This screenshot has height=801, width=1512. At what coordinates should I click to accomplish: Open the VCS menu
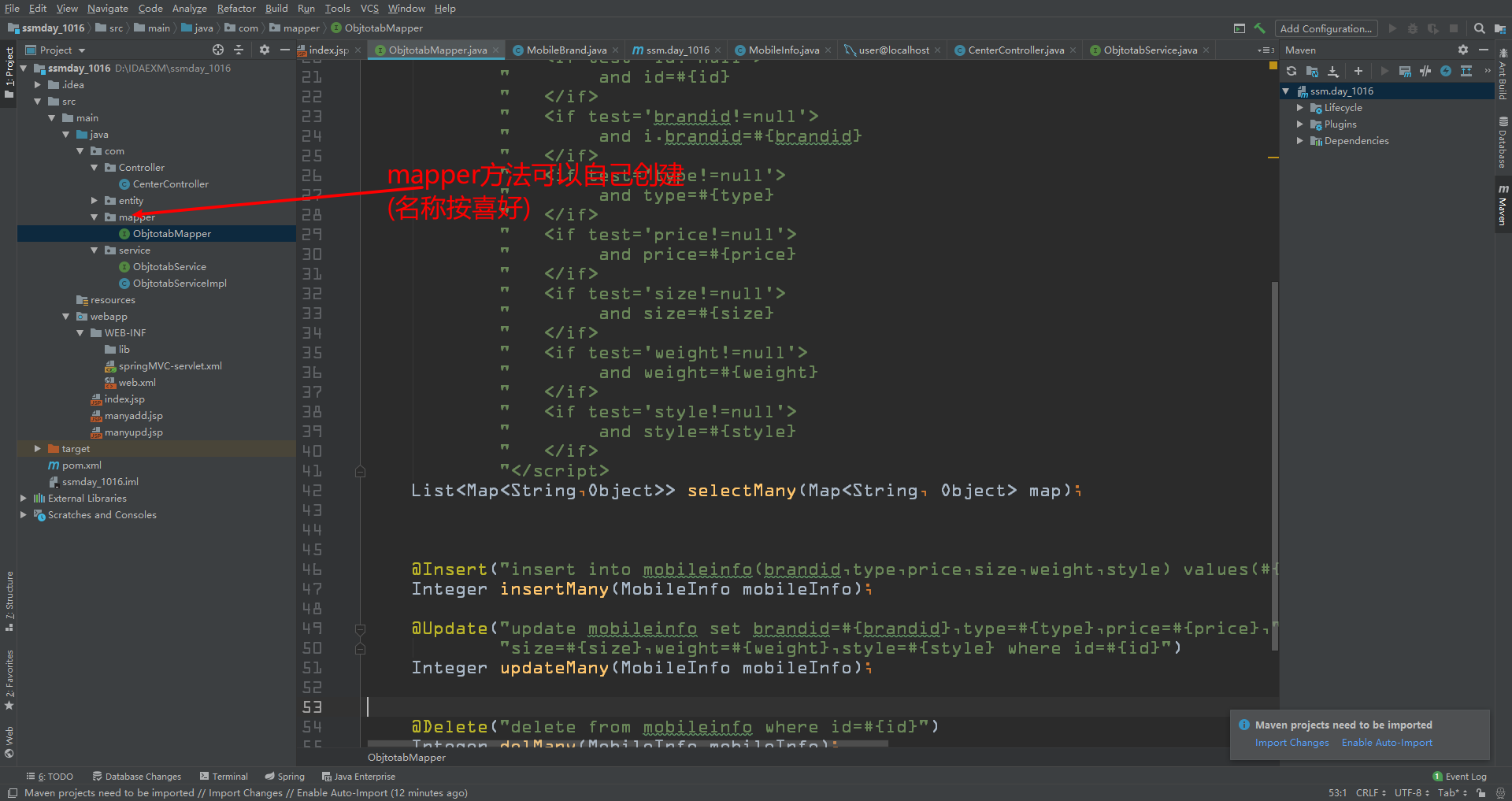[x=369, y=9]
